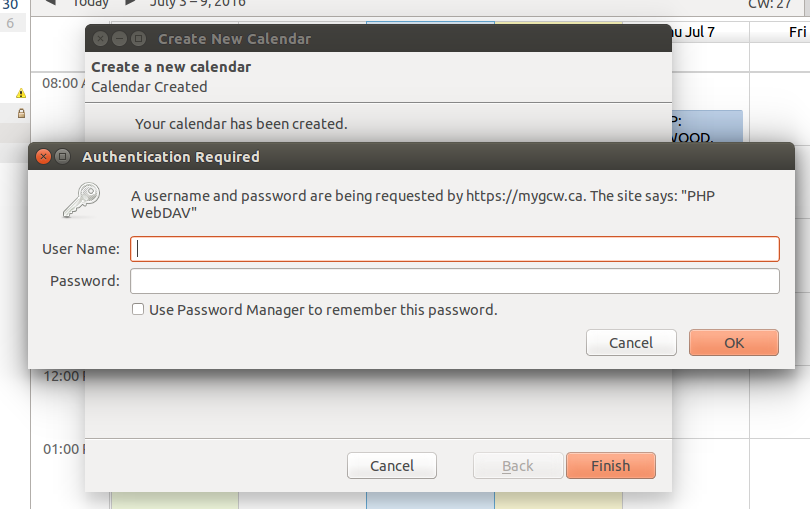
Task: Maximize the Create New Calendar window
Action: tap(138, 38)
